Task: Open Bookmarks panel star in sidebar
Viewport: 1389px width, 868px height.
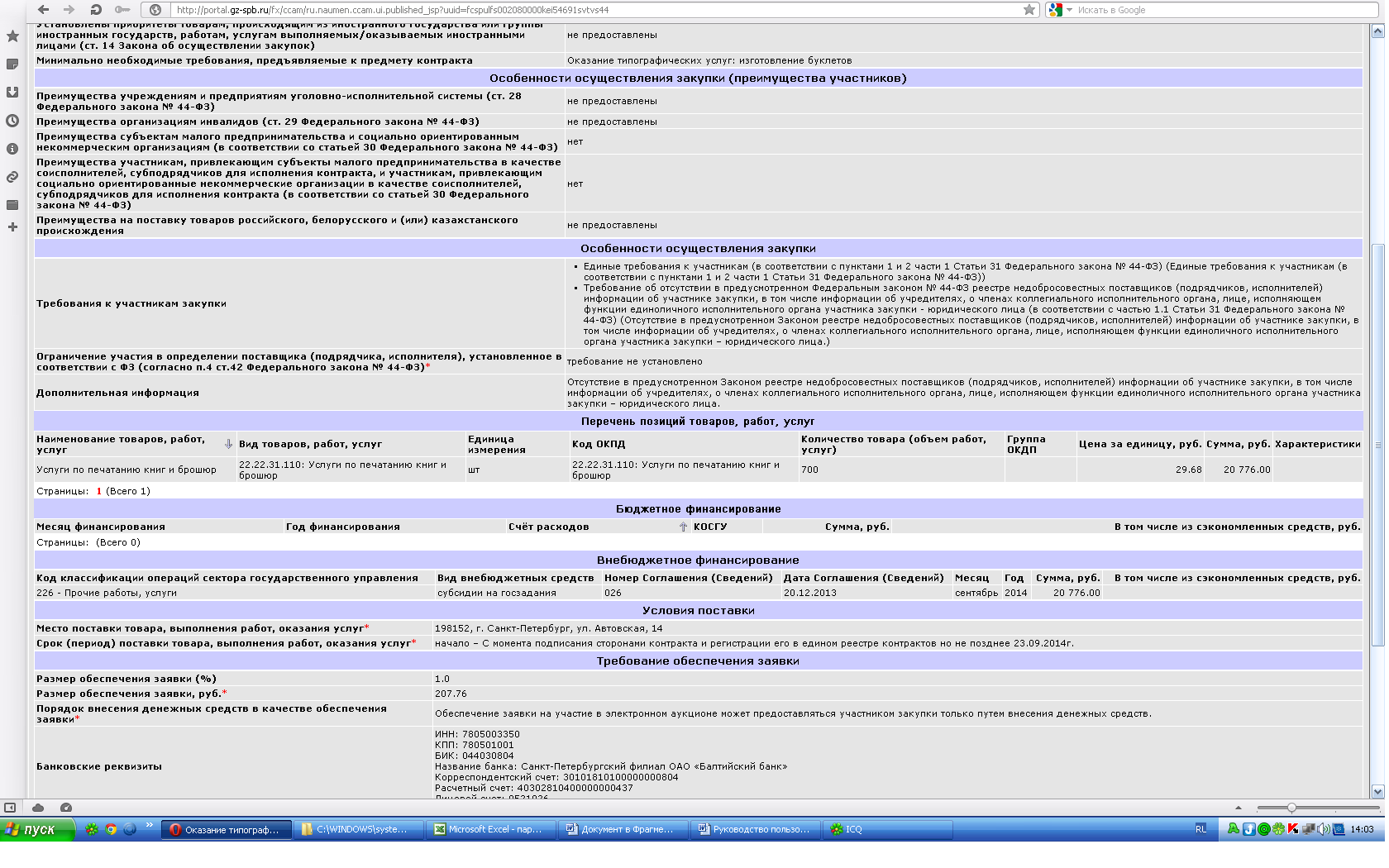Action: (12, 36)
